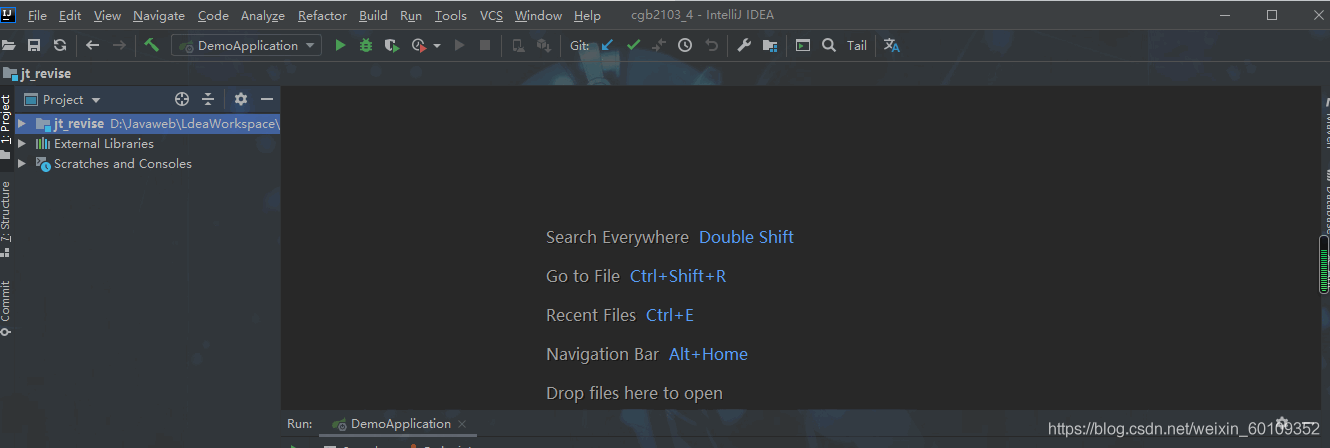Click the Synchronize refresh icon
The height and width of the screenshot is (448, 1330).
click(x=60, y=45)
